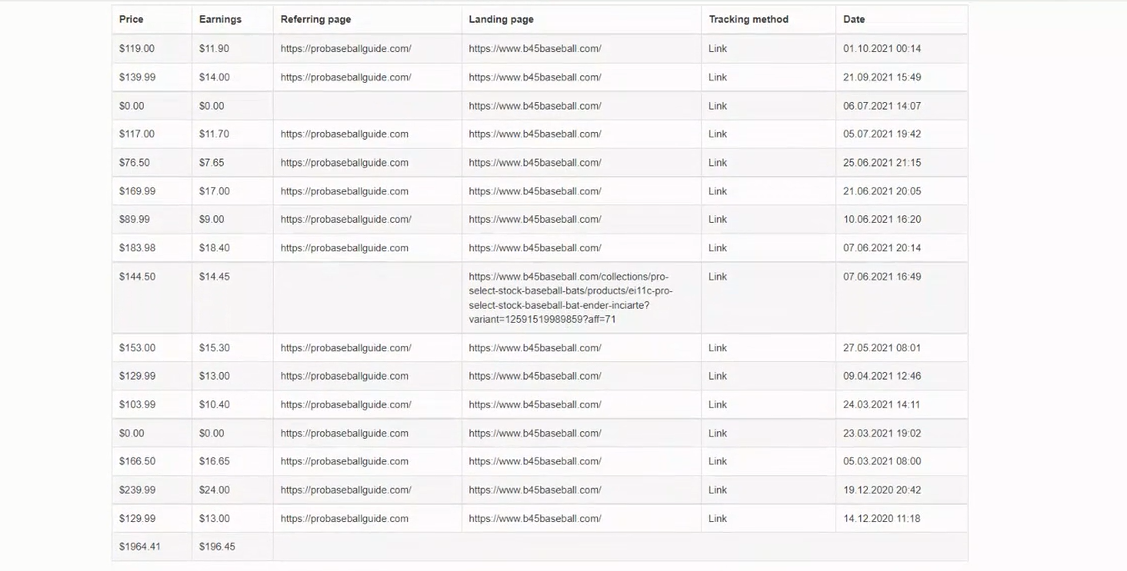The width and height of the screenshot is (1127, 571).
Task: Open the long ender-inciarte product landing URL
Action: [571, 298]
